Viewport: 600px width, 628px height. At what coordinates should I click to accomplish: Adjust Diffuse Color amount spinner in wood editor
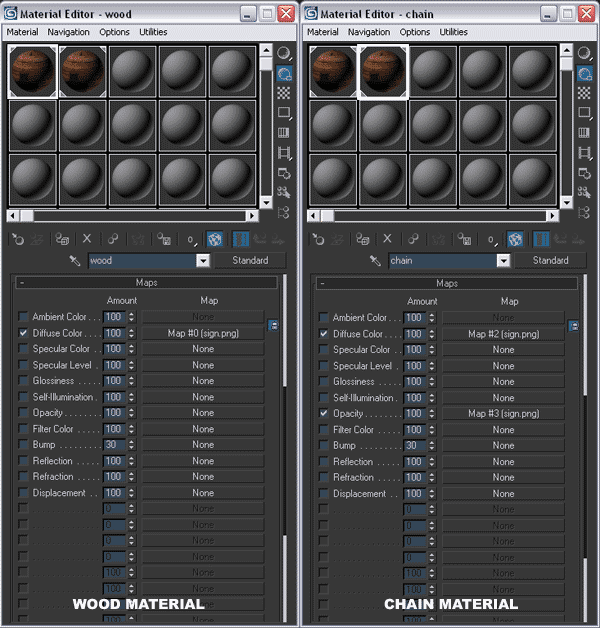coord(131,333)
